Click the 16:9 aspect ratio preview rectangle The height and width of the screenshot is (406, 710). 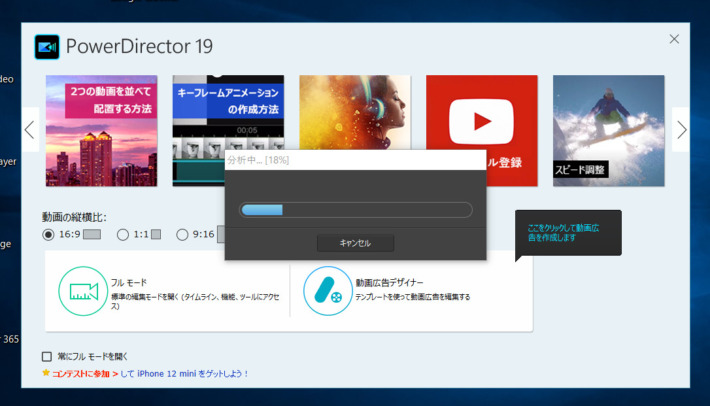[x=92, y=235]
